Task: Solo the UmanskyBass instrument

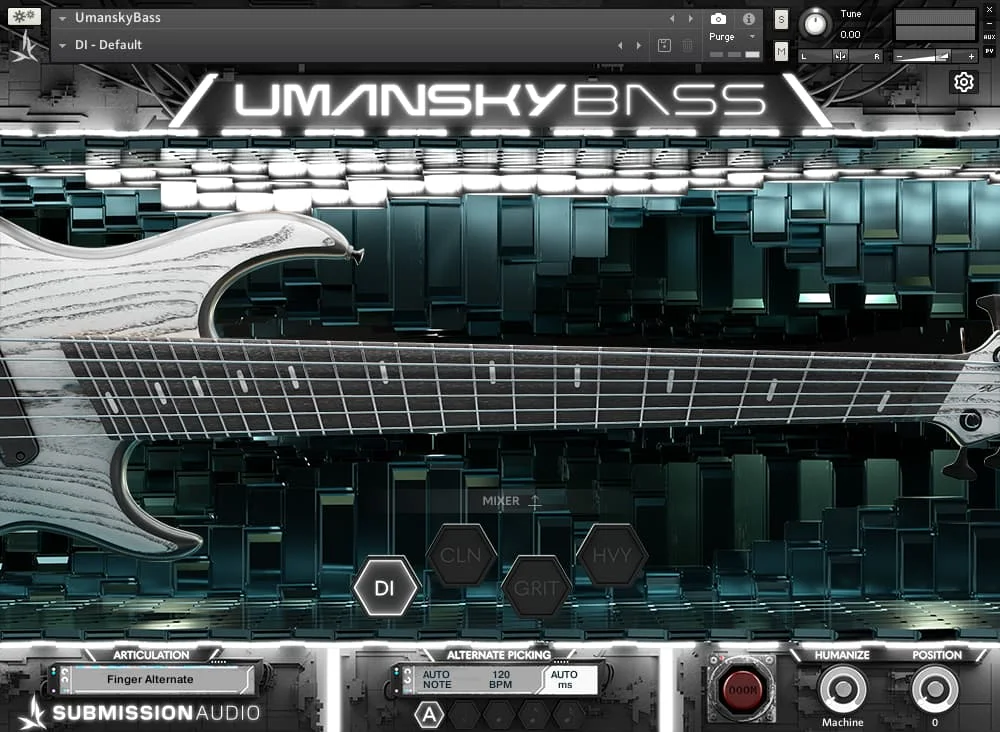Action: (x=781, y=18)
